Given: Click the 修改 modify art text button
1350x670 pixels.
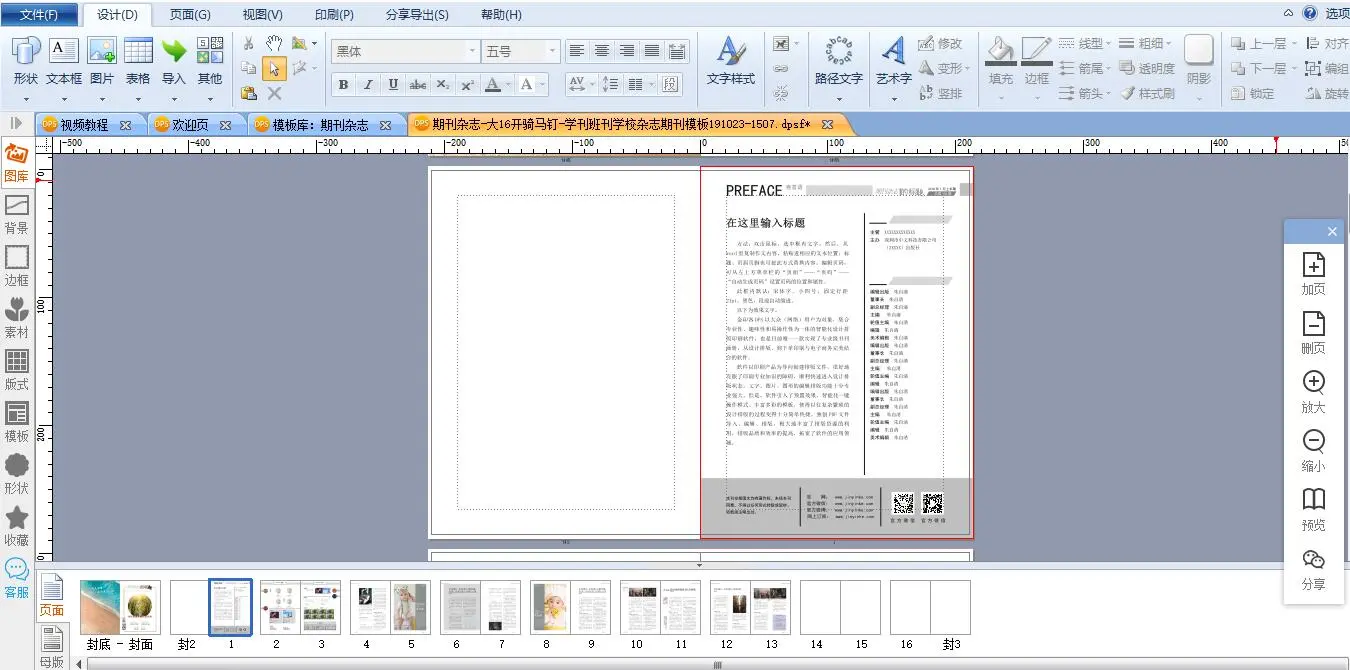Looking at the screenshot, I should click(940, 43).
